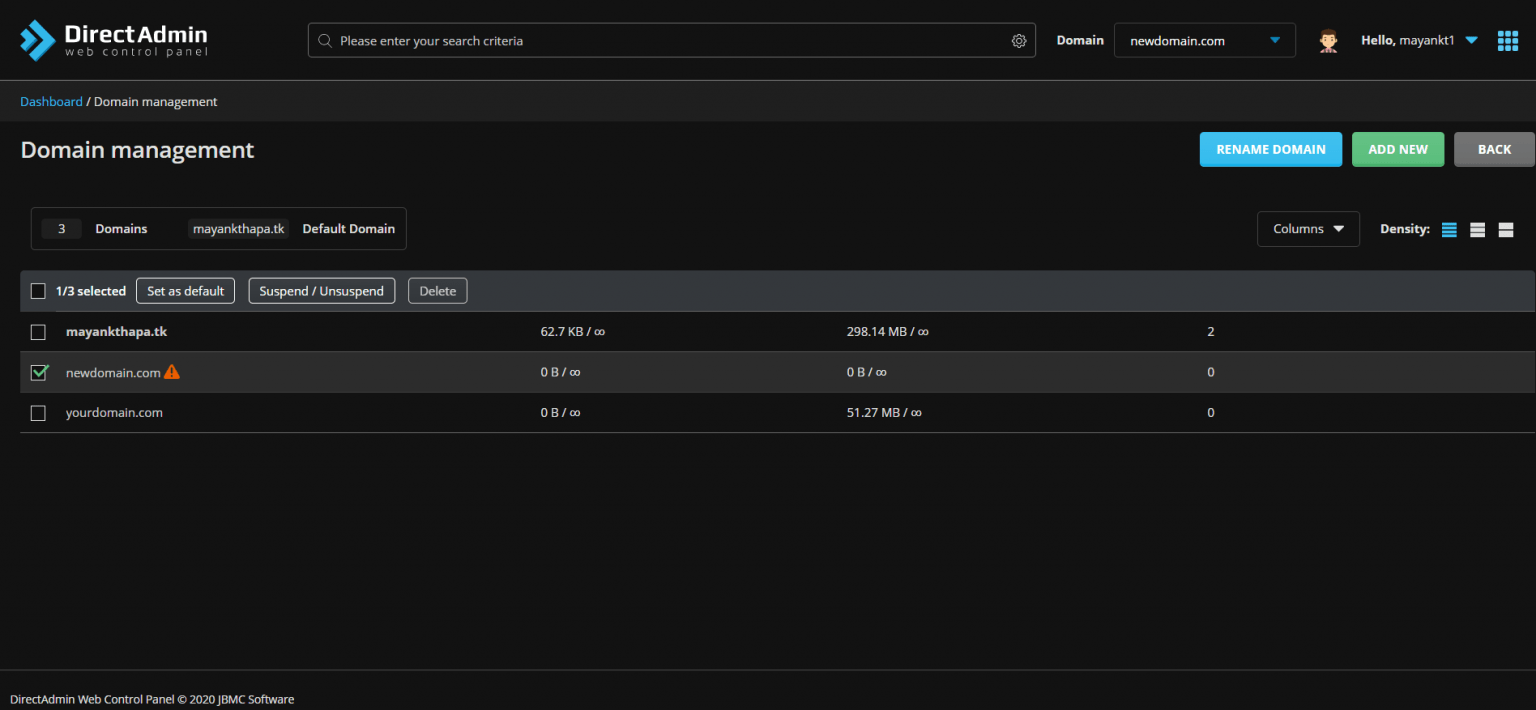Screen dimensions: 1536x710
Task: Click the DirectAdmin logo icon
Action: tap(37, 40)
